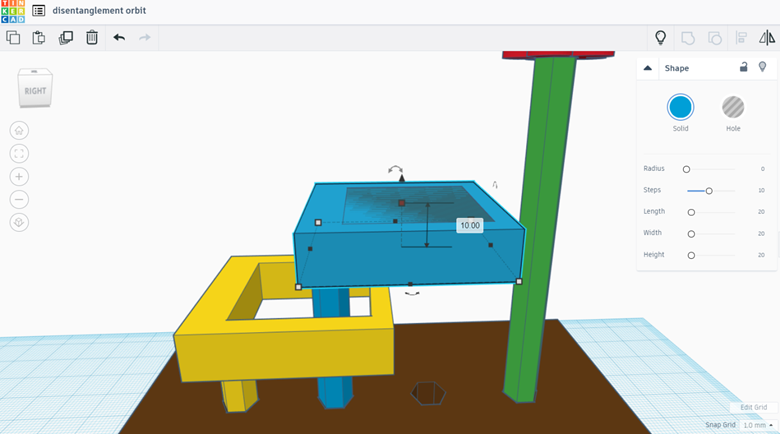Zoom in with plus button

point(19,177)
